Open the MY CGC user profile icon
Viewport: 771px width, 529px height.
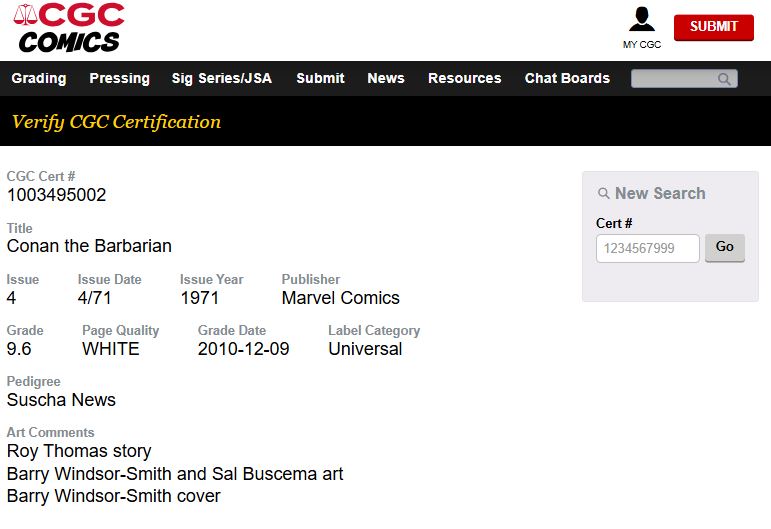pos(642,19)
